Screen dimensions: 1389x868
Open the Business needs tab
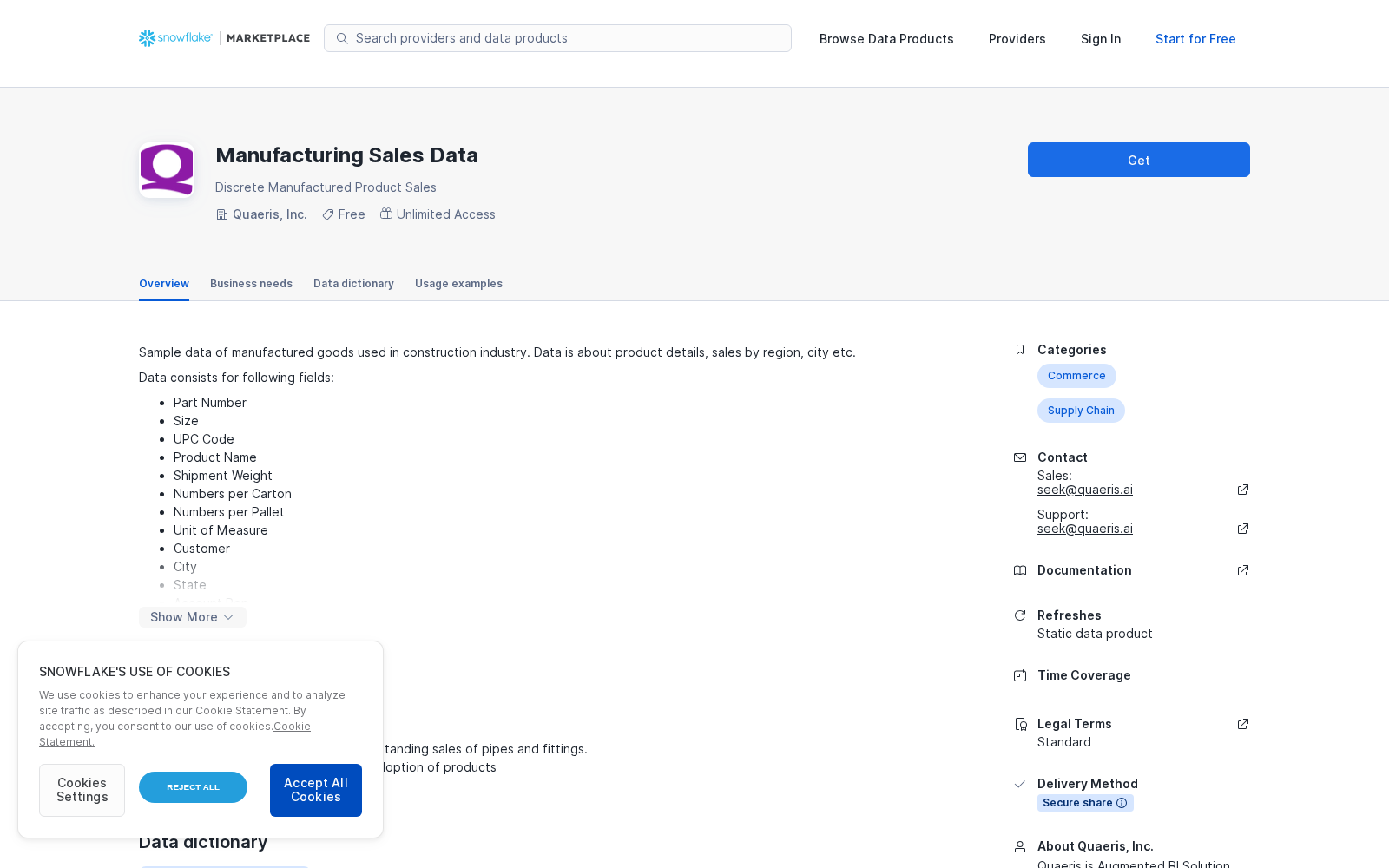click(251, 284)
